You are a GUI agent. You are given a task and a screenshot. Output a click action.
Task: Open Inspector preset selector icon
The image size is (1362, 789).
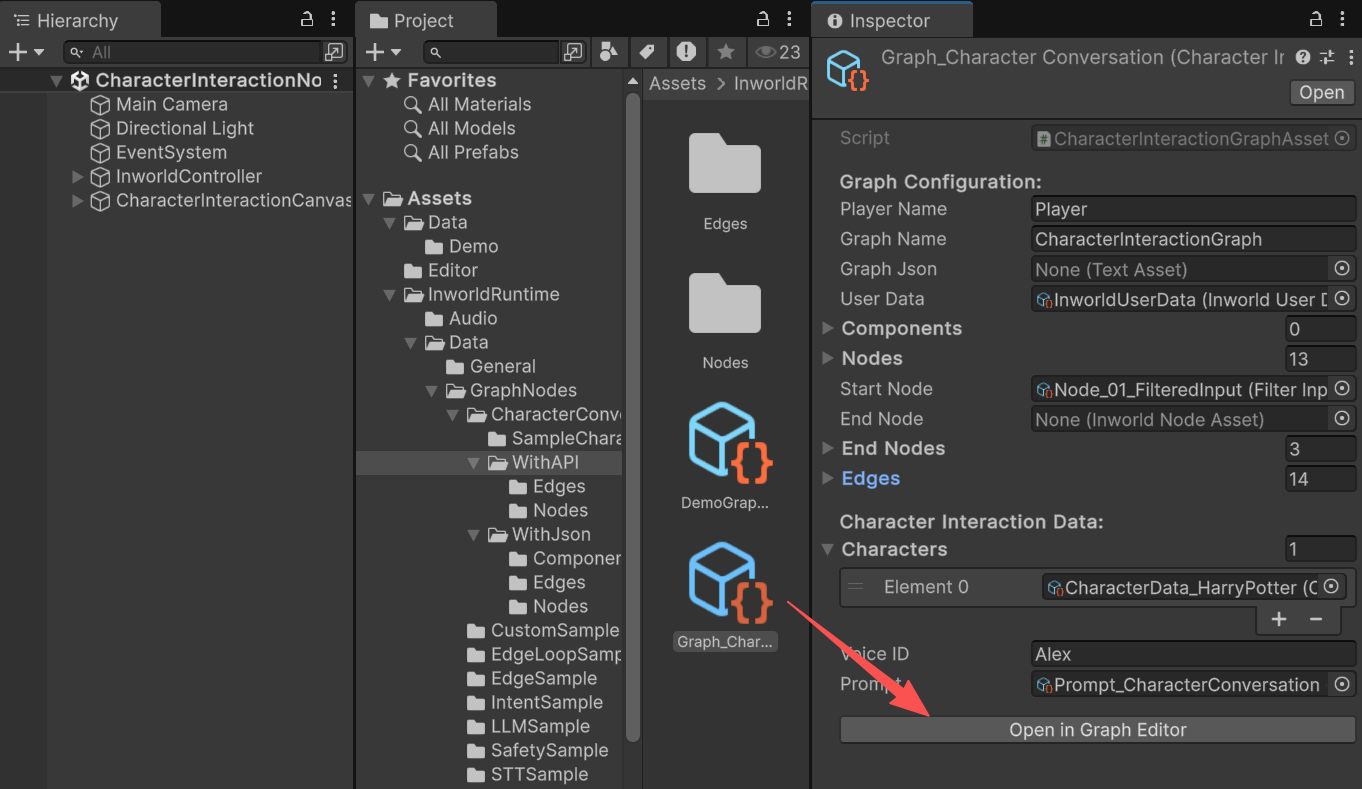pyautogui.click(x=1327, y=58)
